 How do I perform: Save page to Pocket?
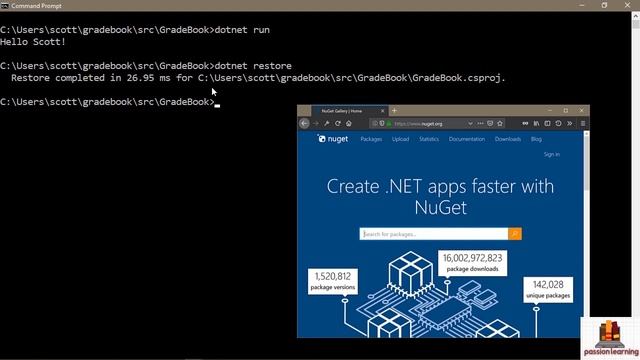tap(490, 123)
